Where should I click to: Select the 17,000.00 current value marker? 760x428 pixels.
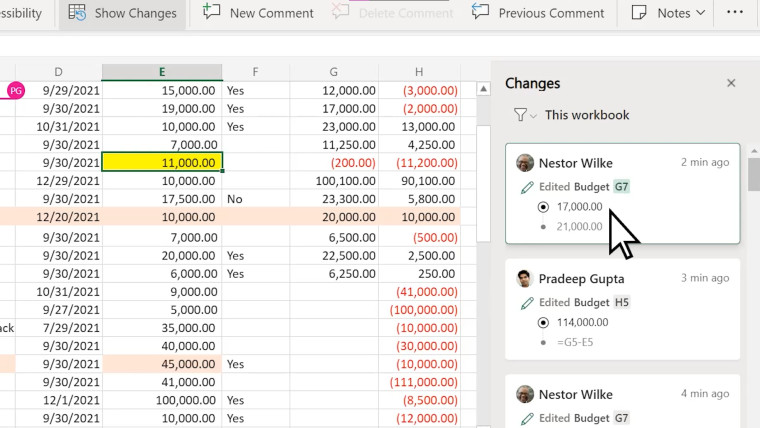[x=543, y=207]
